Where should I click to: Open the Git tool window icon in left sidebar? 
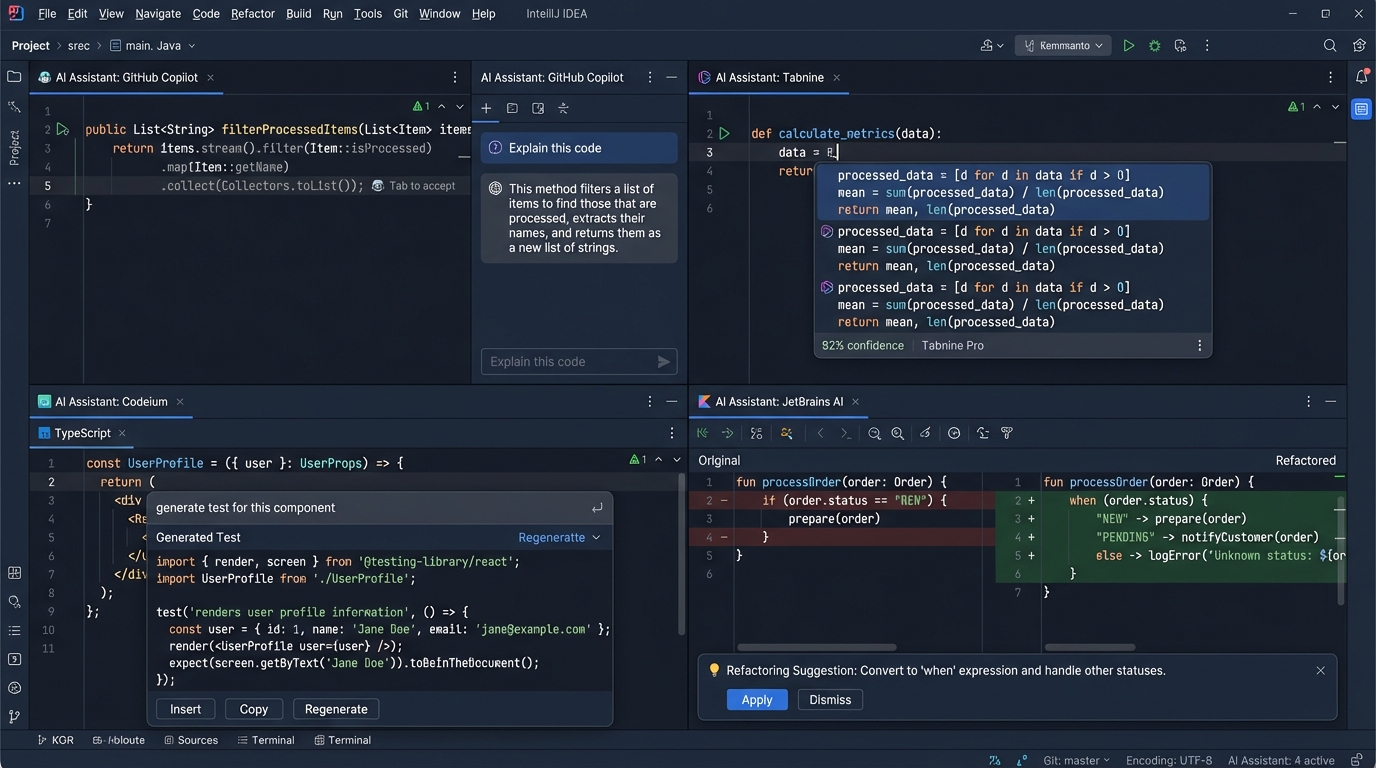pyautogui.click(x=14, y=716)
